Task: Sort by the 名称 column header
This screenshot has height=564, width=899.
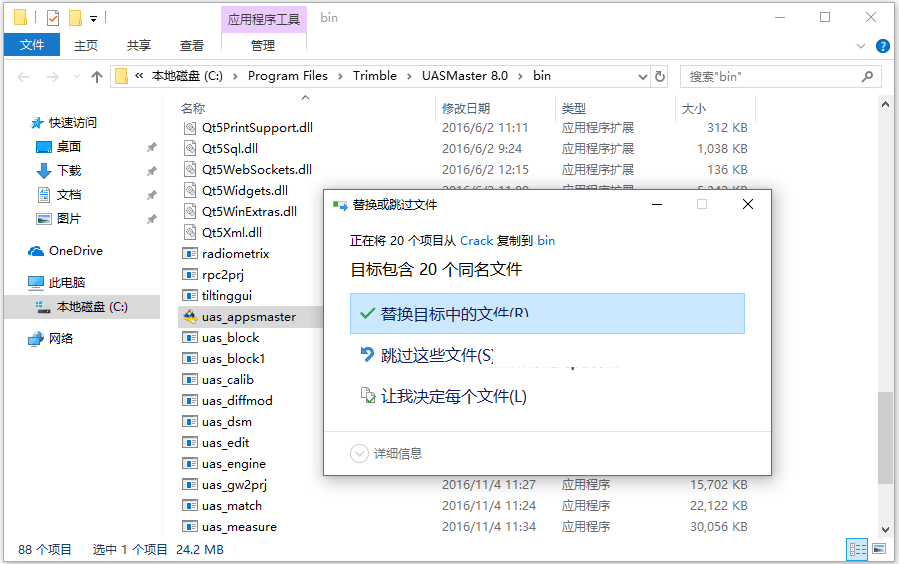Action: point(193,108)
